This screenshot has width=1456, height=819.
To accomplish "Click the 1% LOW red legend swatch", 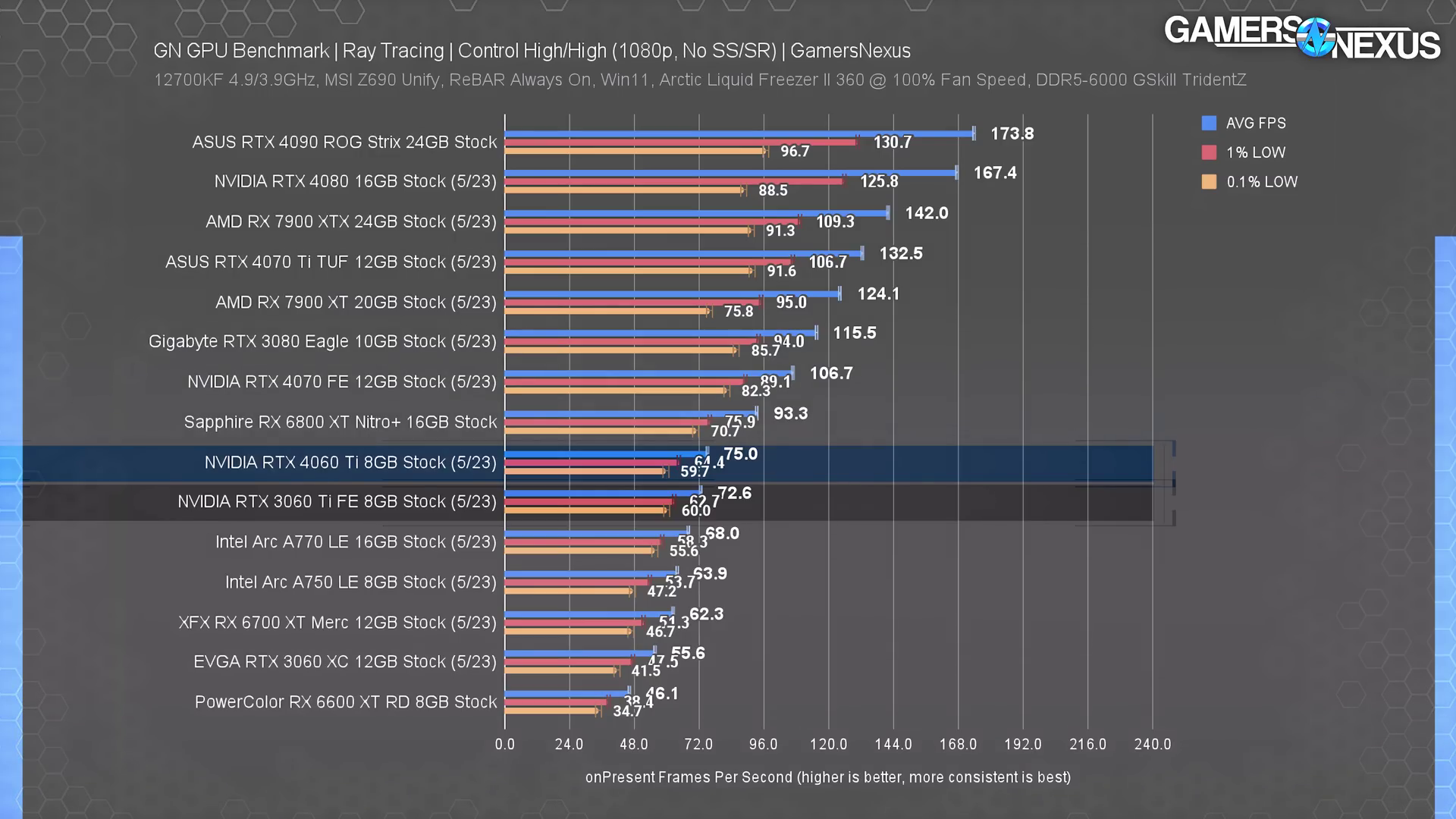I will click(x=1209, y=152).
